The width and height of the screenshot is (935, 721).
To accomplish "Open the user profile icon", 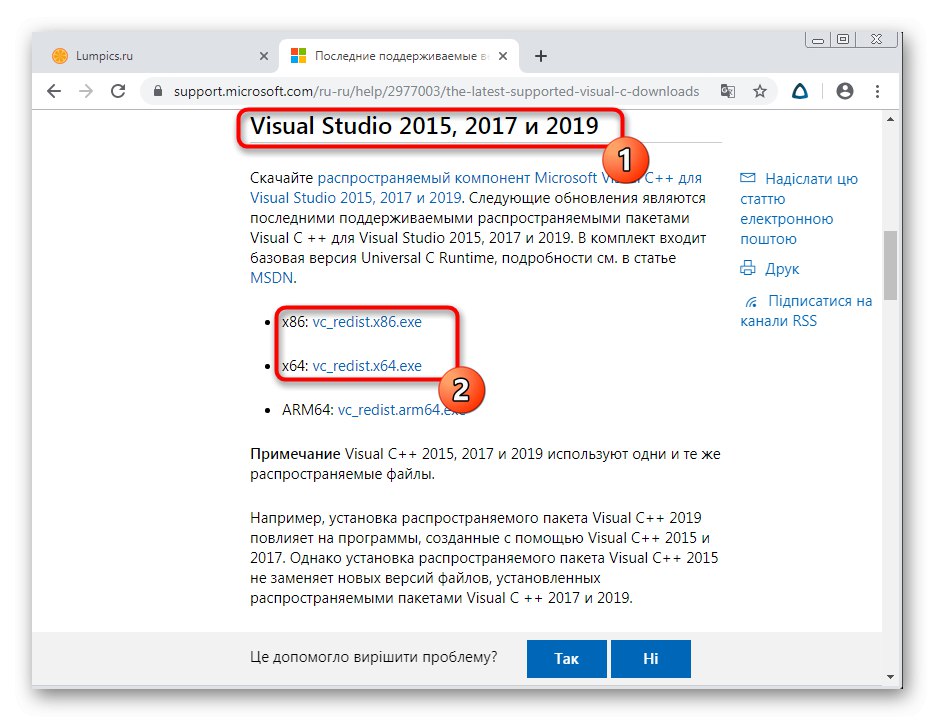I will point(845,91).
